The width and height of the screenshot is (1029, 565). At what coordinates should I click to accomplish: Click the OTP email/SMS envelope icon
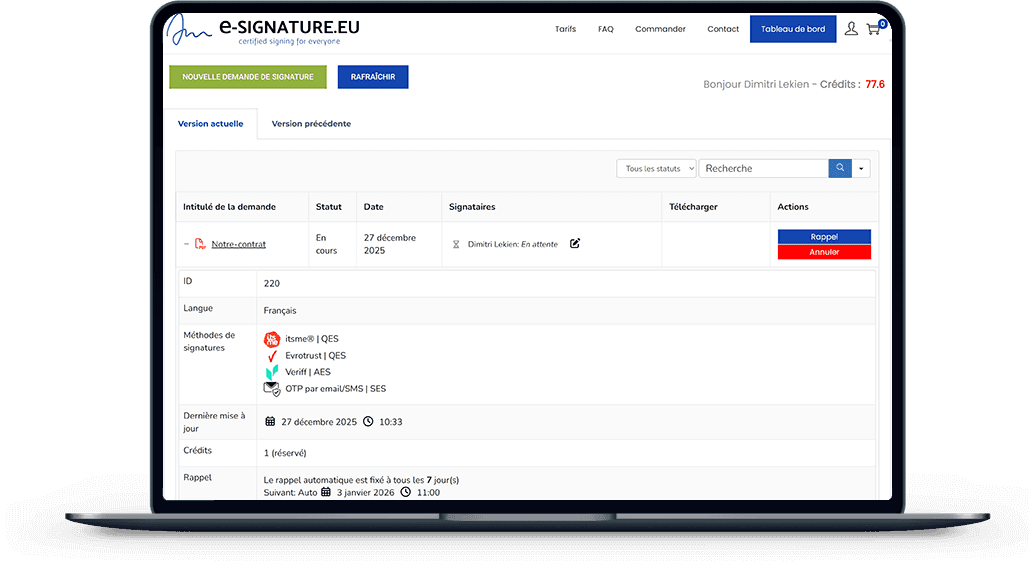click(x=271, y=389)
